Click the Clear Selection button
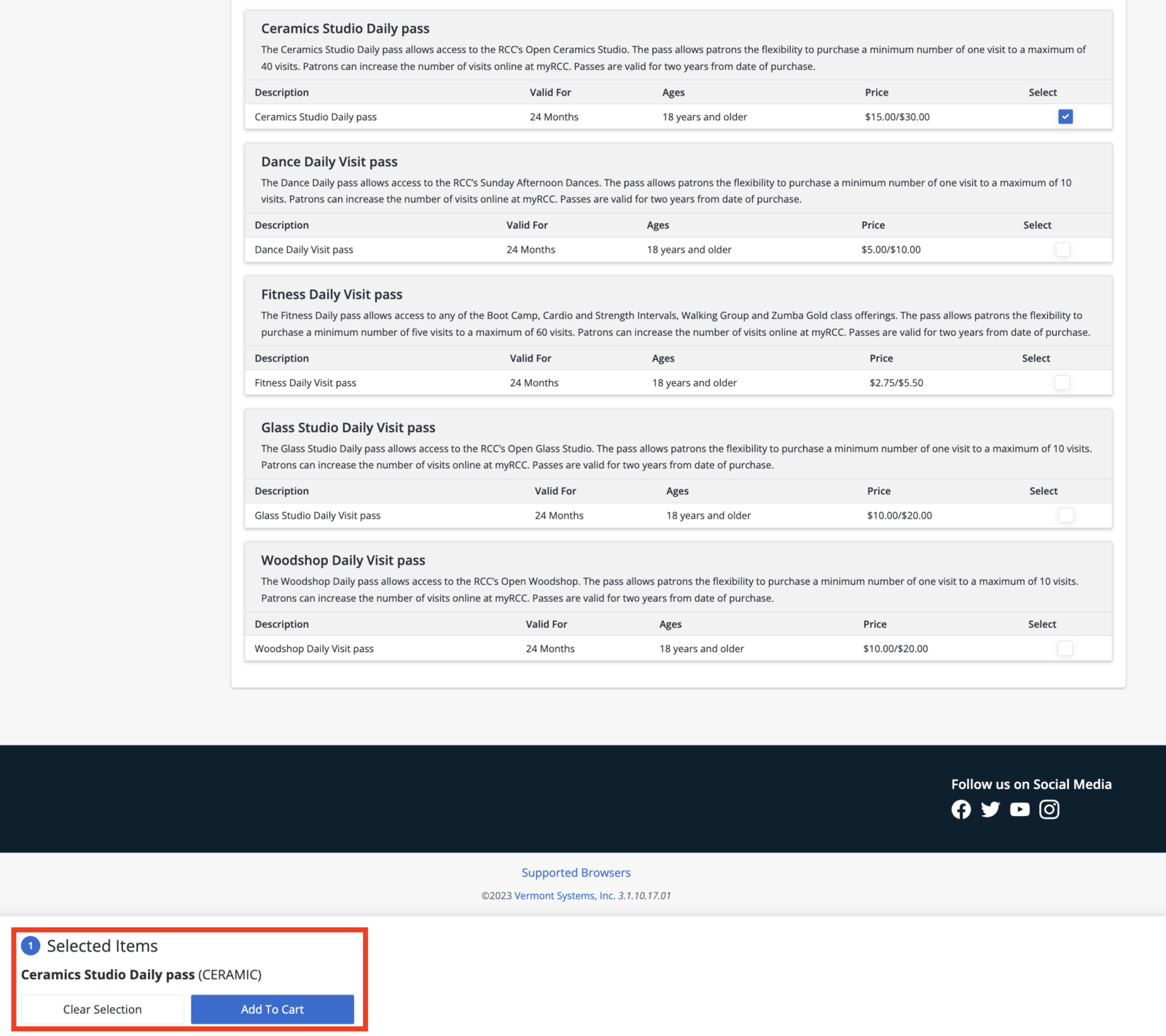Image resolution: width=1166 pixels, height=1036 pixels. [x=102, y=1009]
